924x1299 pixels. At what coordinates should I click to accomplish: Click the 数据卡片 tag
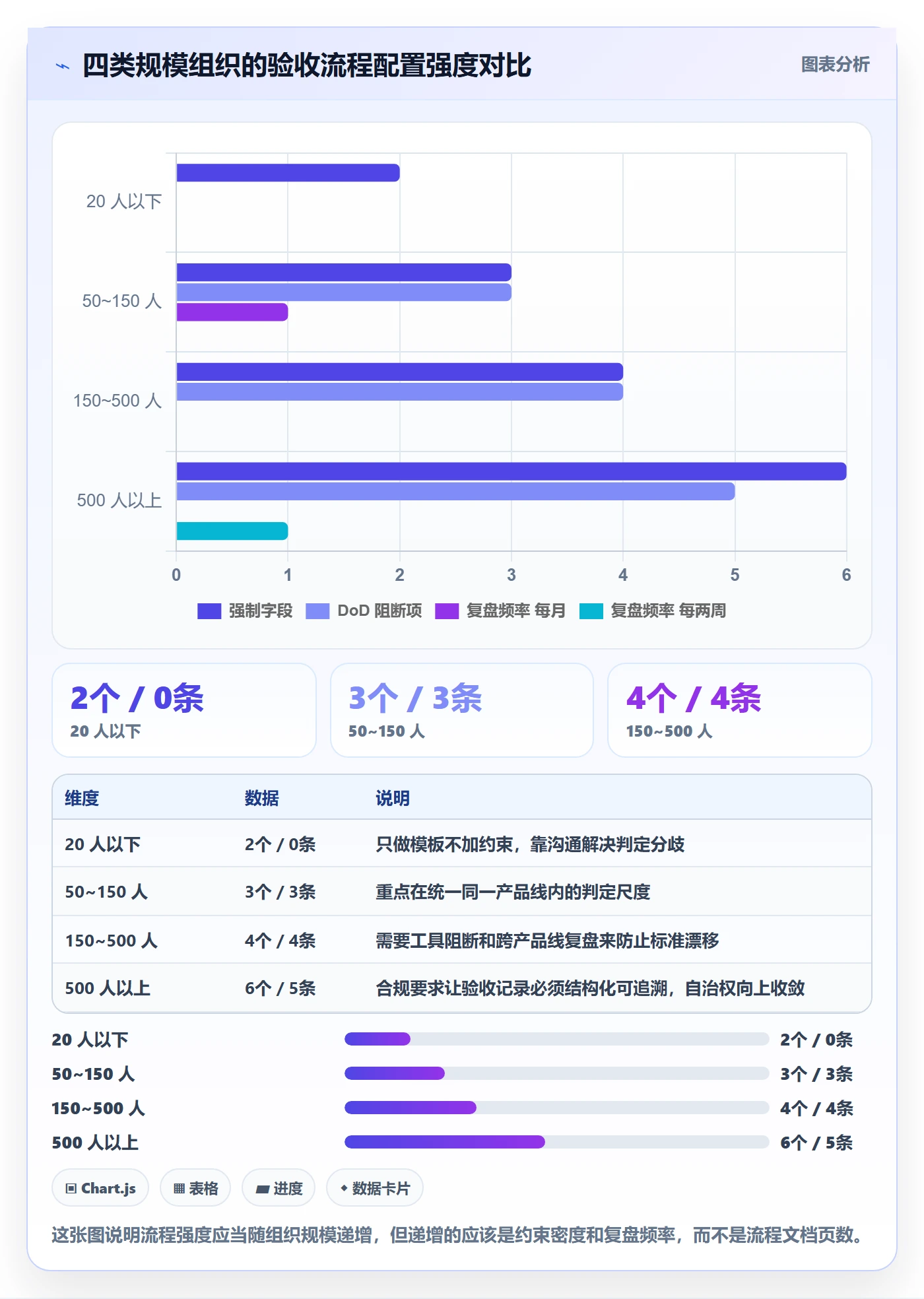(x=375, y=1188)
